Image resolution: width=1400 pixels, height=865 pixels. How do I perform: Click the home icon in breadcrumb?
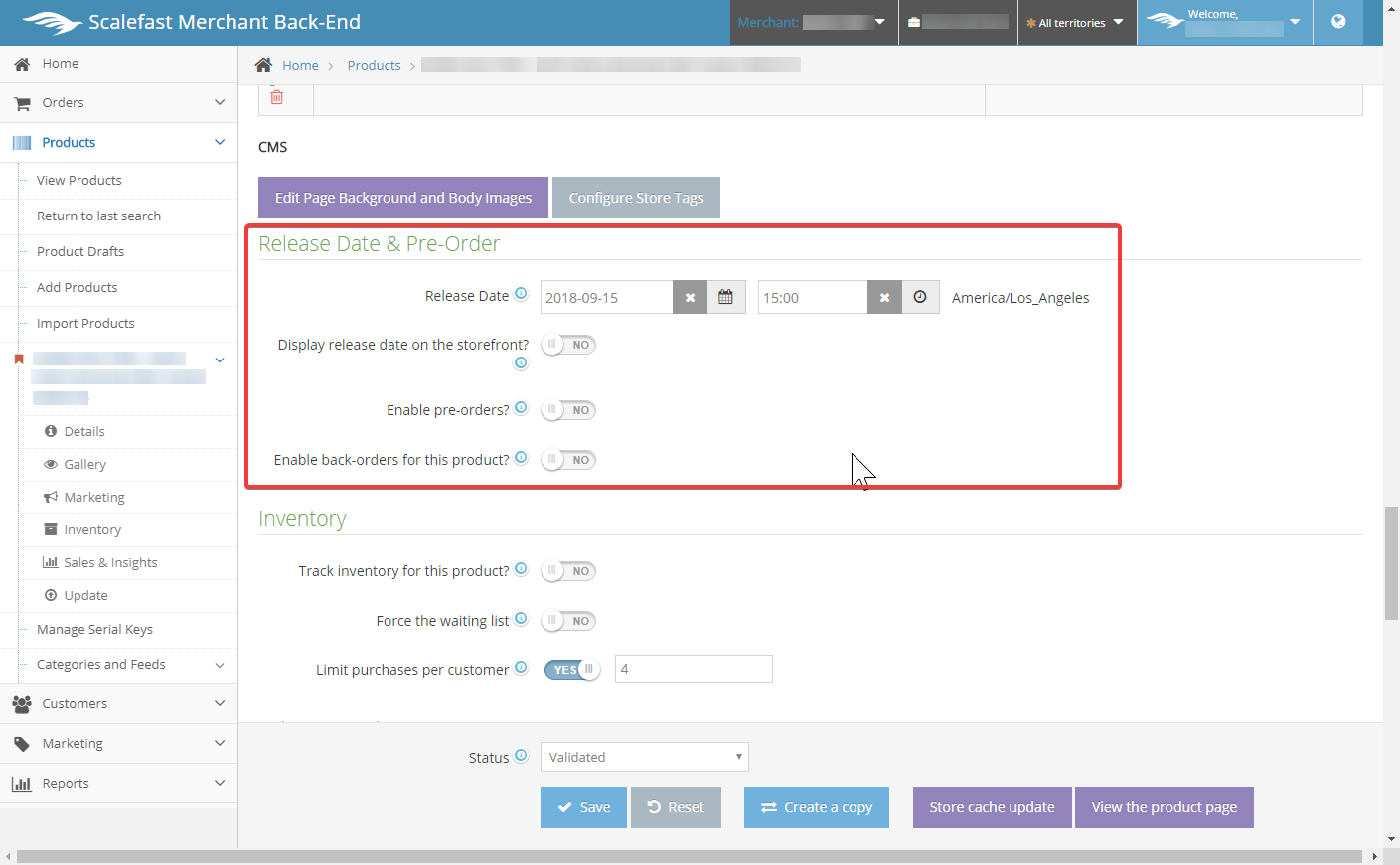[263, 65]
